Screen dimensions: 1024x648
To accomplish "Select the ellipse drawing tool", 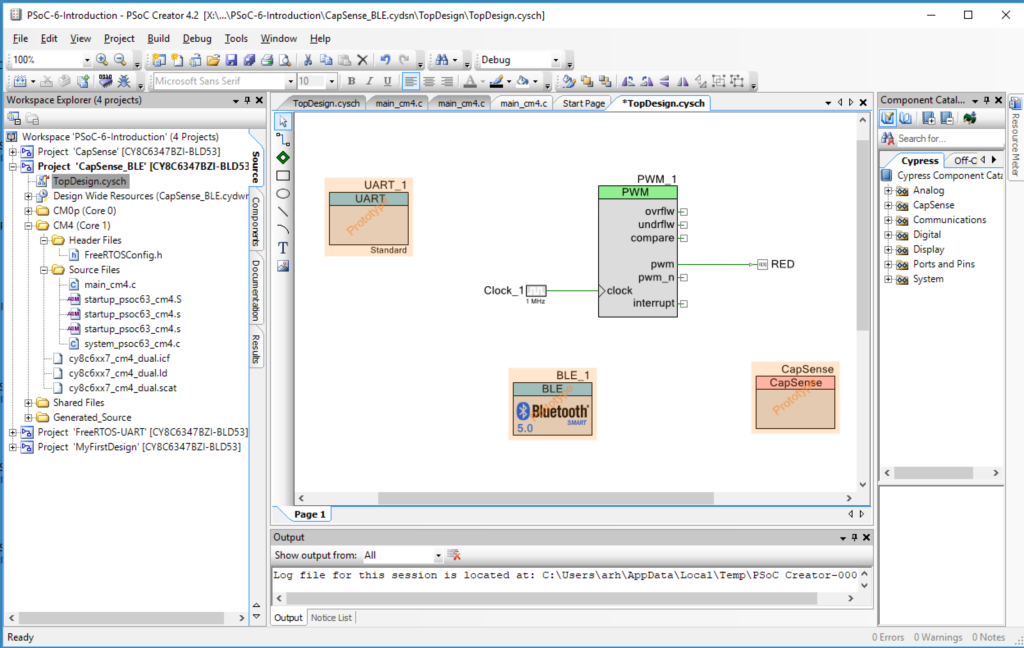I will pos(283,194).
